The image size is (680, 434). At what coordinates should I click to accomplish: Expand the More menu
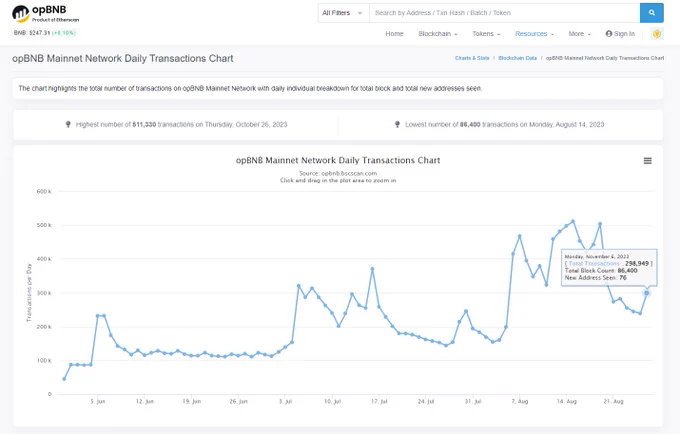point(579,34)
